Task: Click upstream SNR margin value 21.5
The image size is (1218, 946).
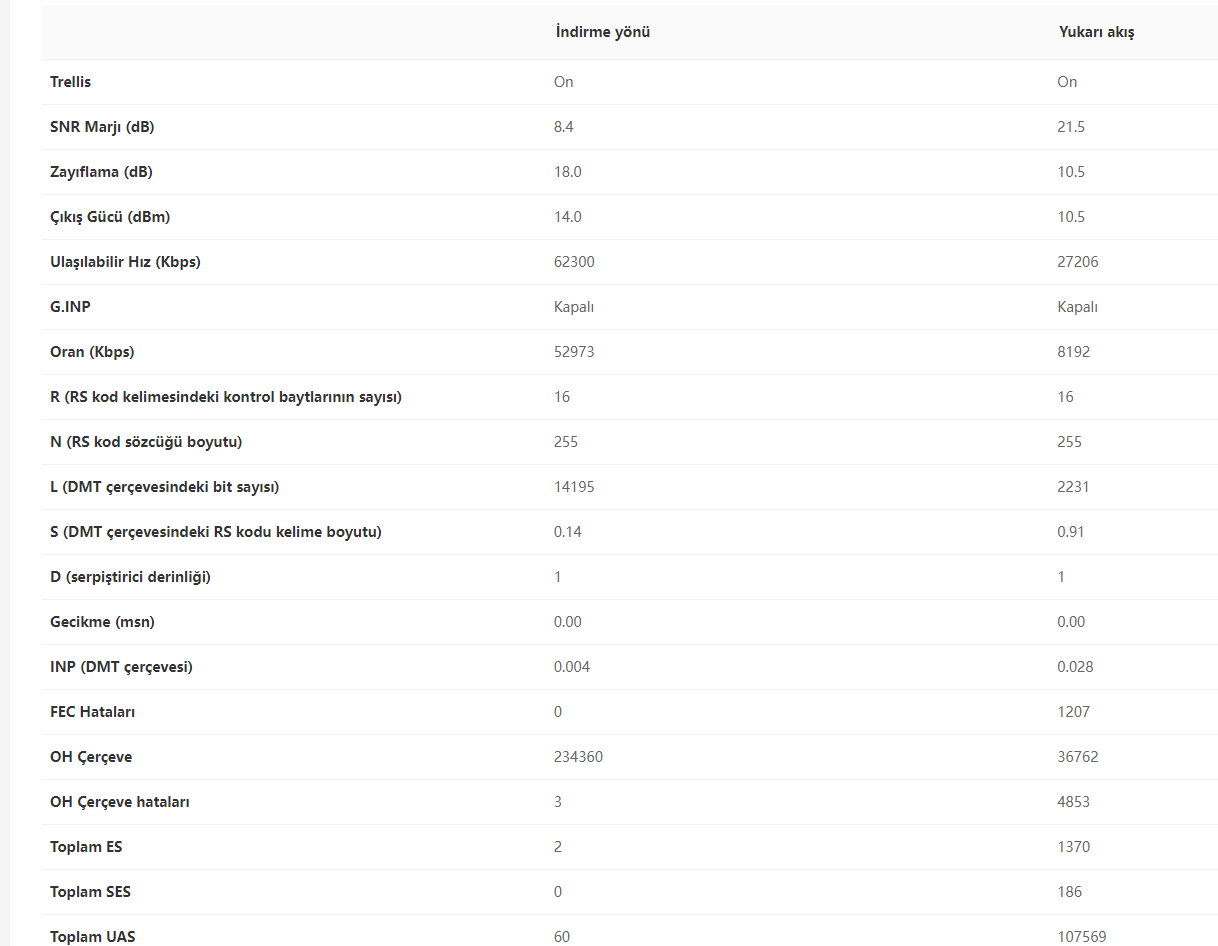Action: click(1071, 127)
